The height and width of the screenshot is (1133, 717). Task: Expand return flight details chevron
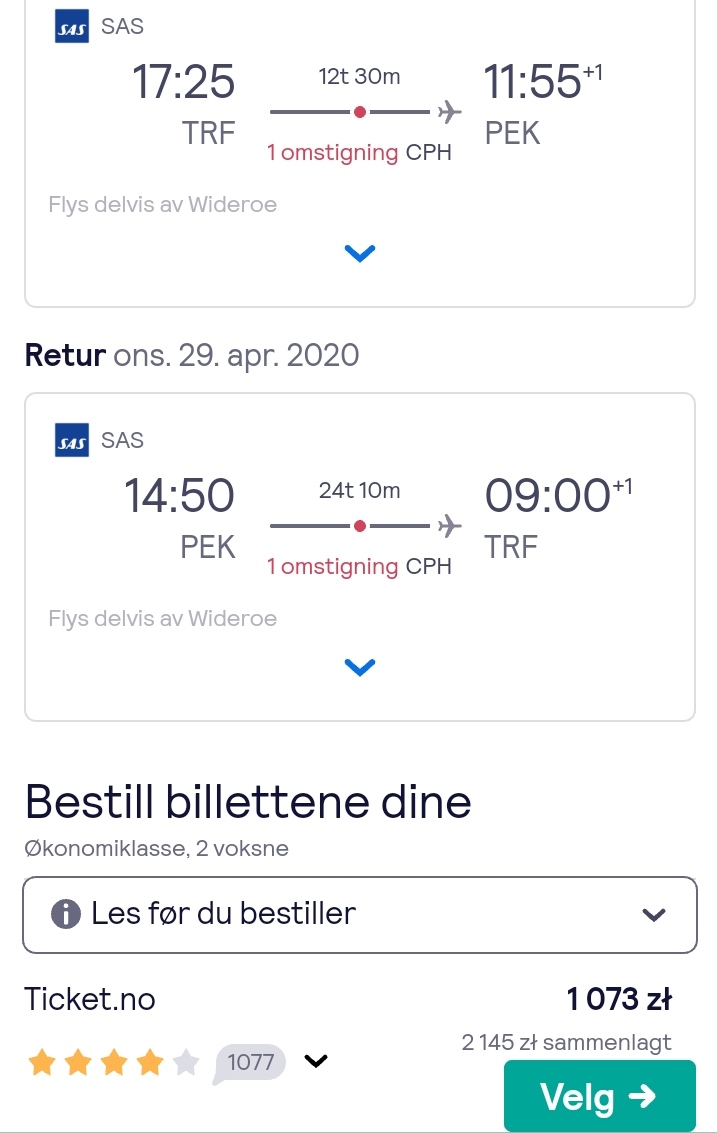click(360, 667)
